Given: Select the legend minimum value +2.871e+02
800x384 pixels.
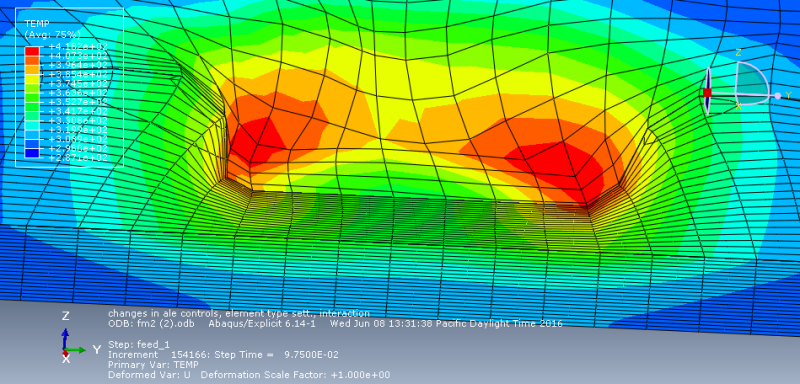Looking at the screenshot, I should pyautogui.click(x=78, y=158).
